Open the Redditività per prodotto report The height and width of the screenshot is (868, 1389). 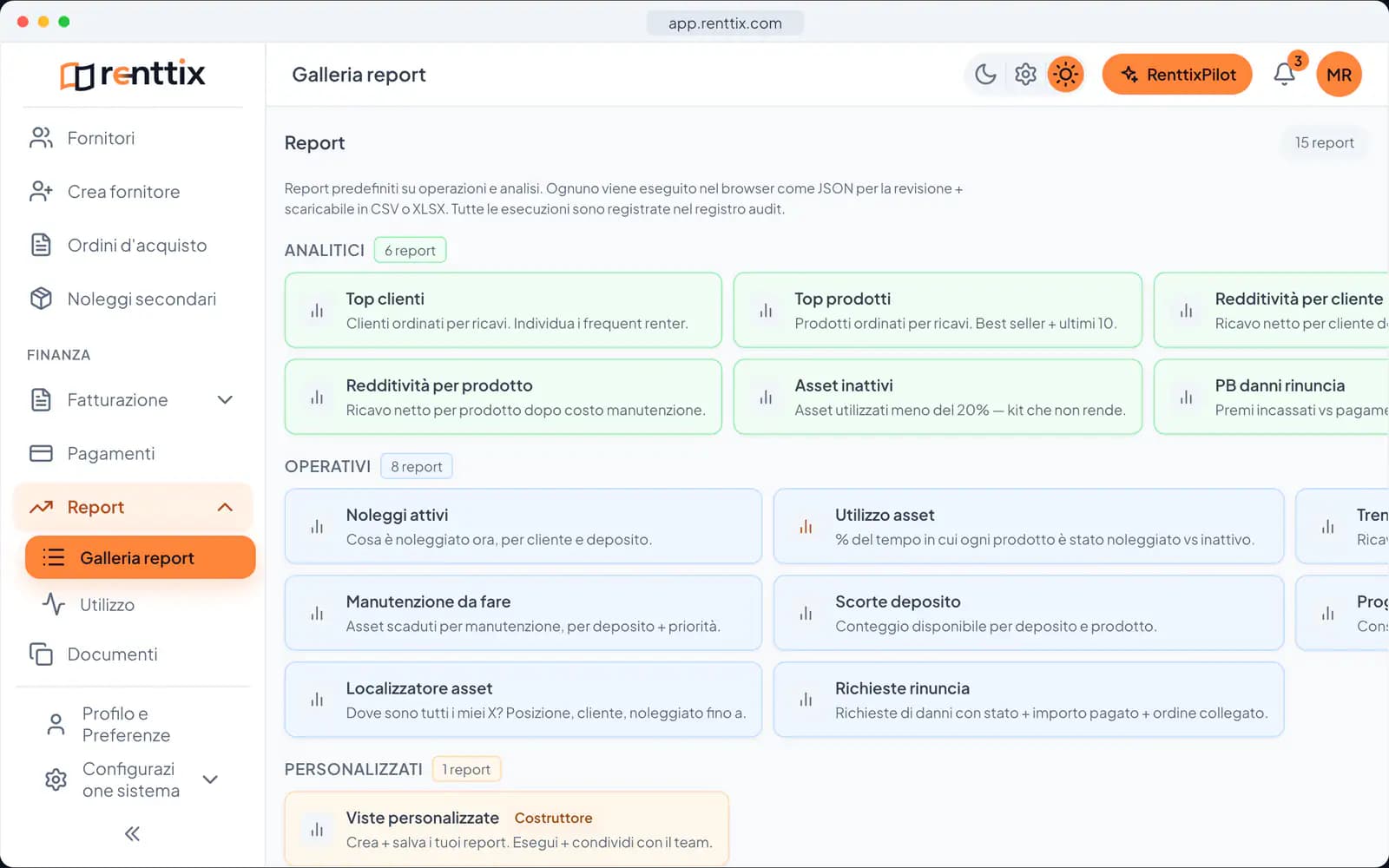[504, 397]
